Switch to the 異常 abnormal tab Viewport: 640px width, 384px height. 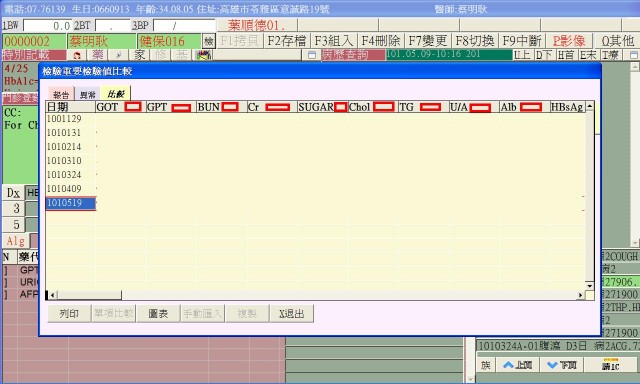click(x=87, y=94)
